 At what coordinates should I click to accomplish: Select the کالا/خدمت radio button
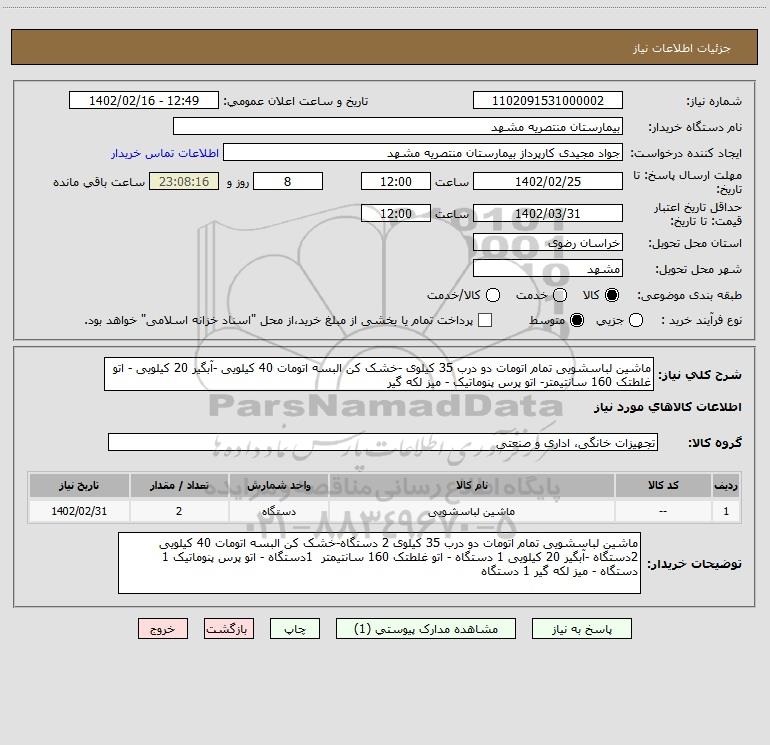tap(493, 295)
